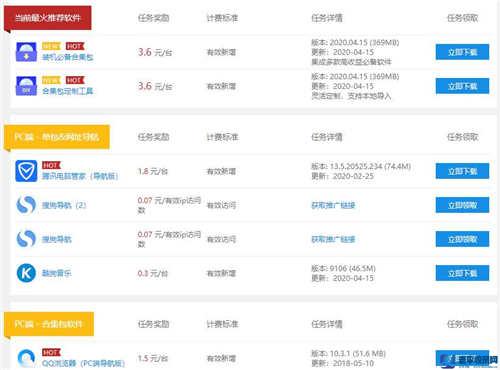Screen dimensions: 500x370
Task: Open the 腾讯电脑管家（导航版）name link
Action: pyautogui.click(x=80, y=176)
